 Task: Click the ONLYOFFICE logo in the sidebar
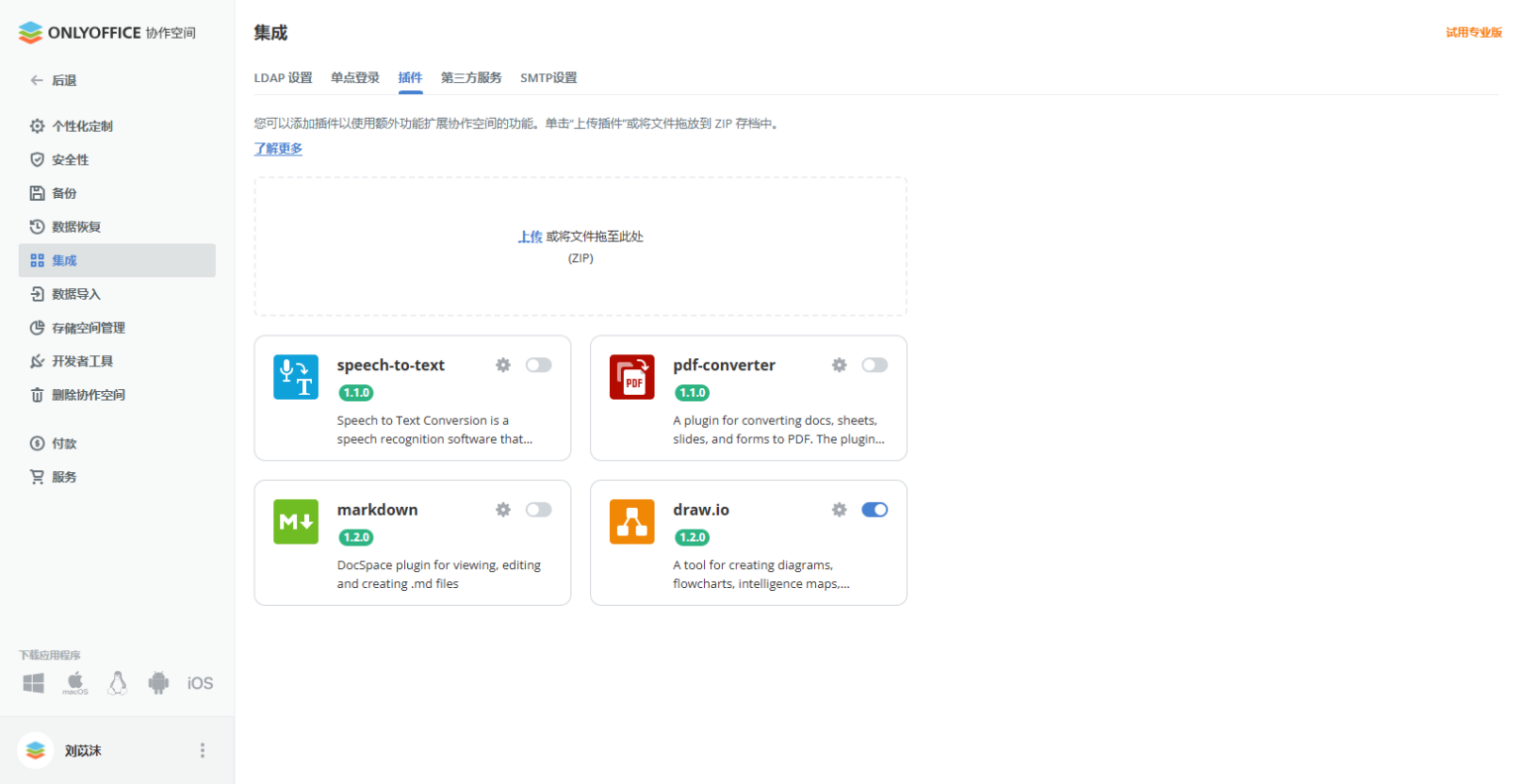pos(107,33)
